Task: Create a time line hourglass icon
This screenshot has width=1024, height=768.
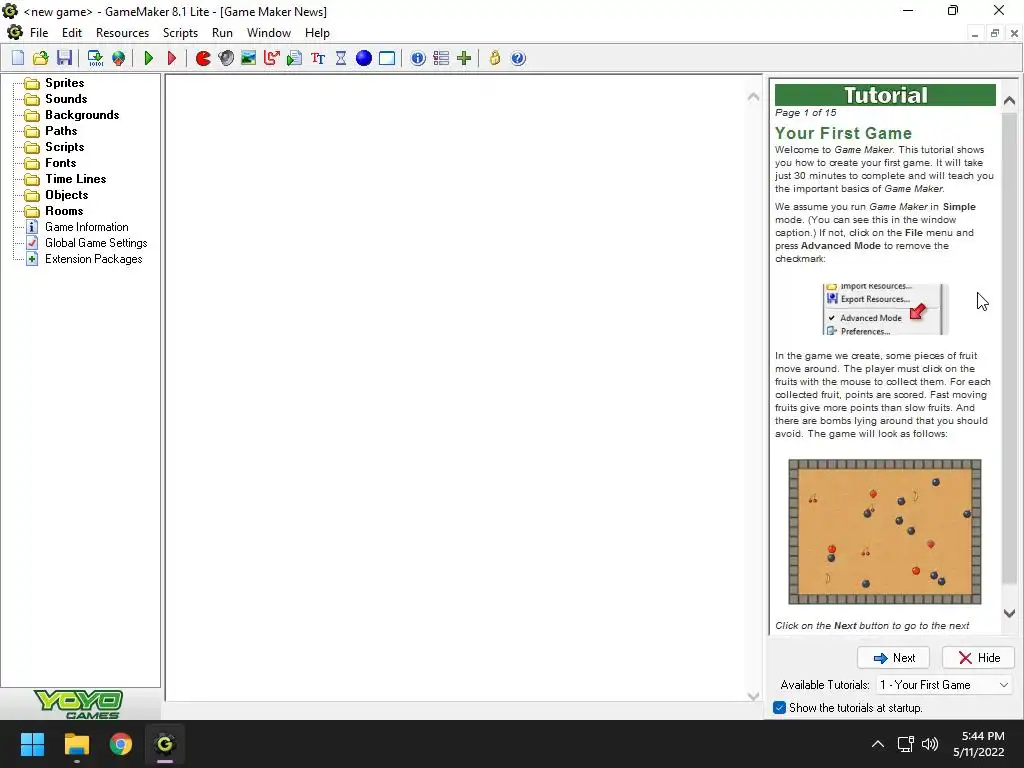Action: click(341, 58)
